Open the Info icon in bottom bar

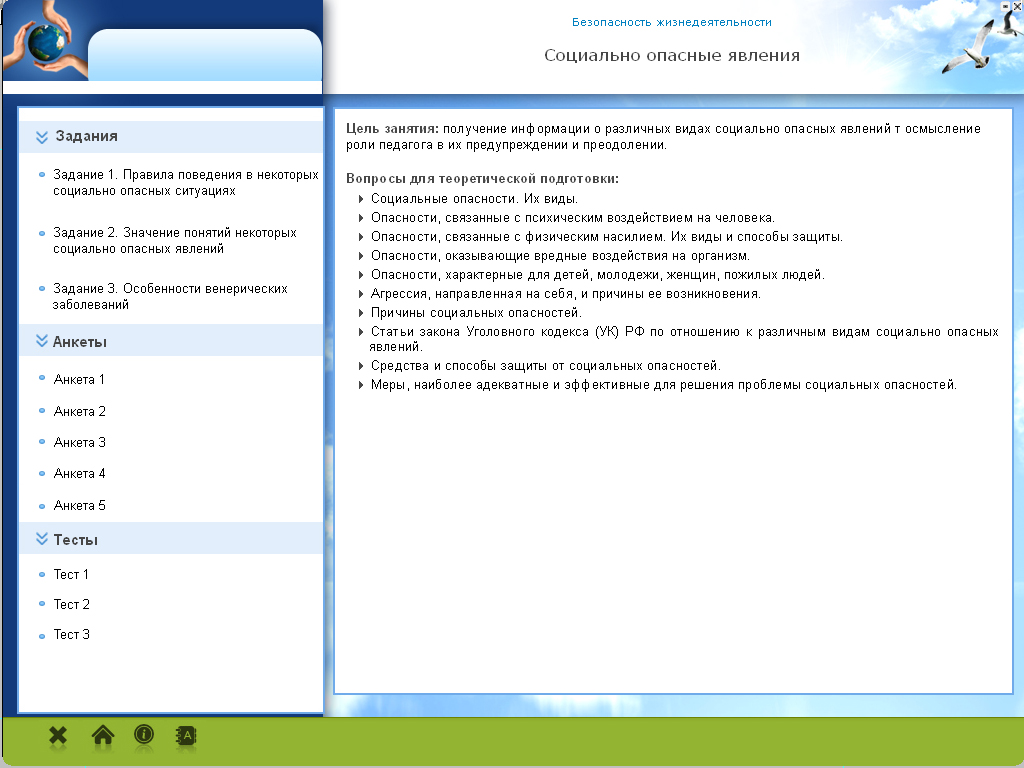click(x=144, y=735)
